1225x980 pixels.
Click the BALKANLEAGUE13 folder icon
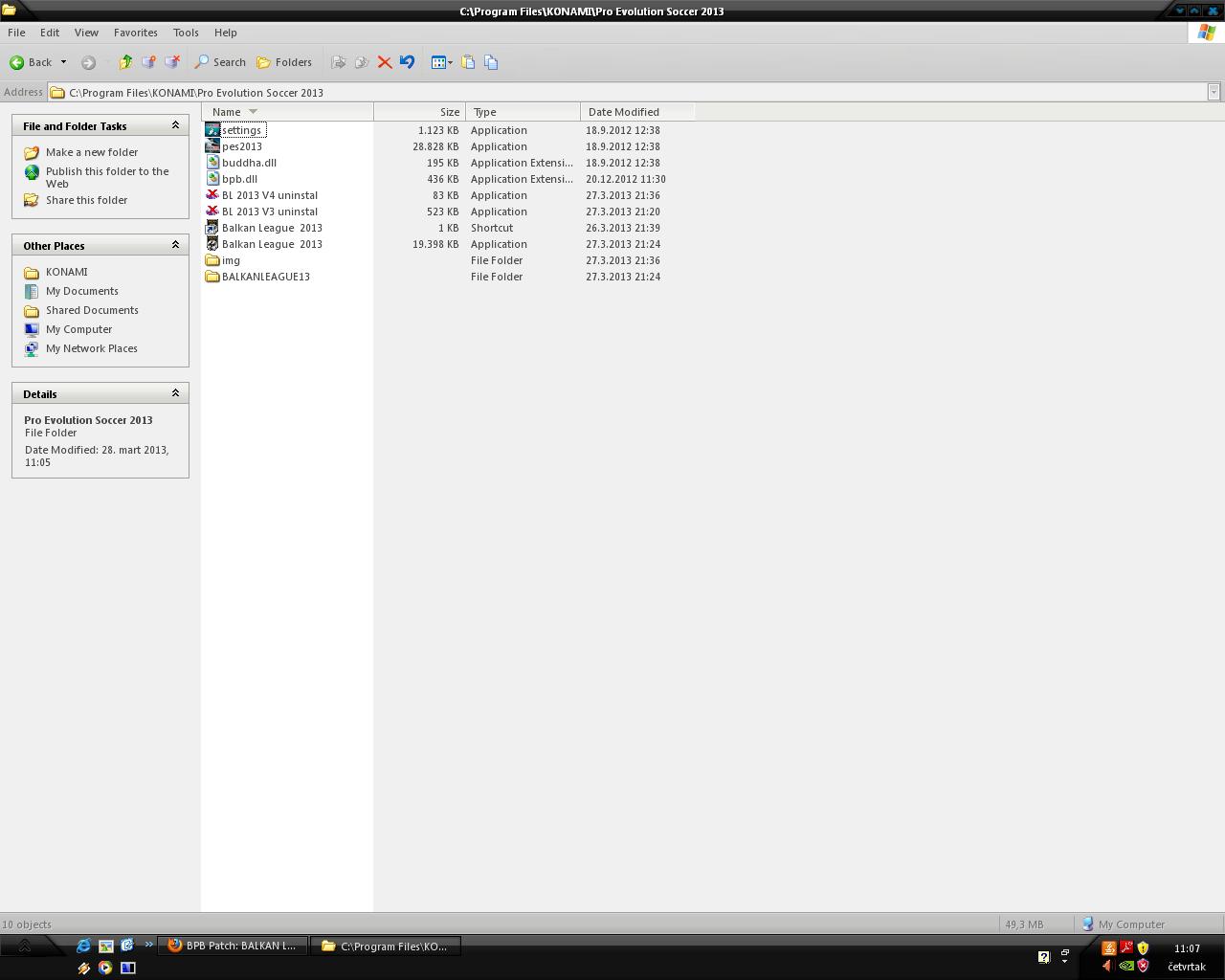point(212,277)
